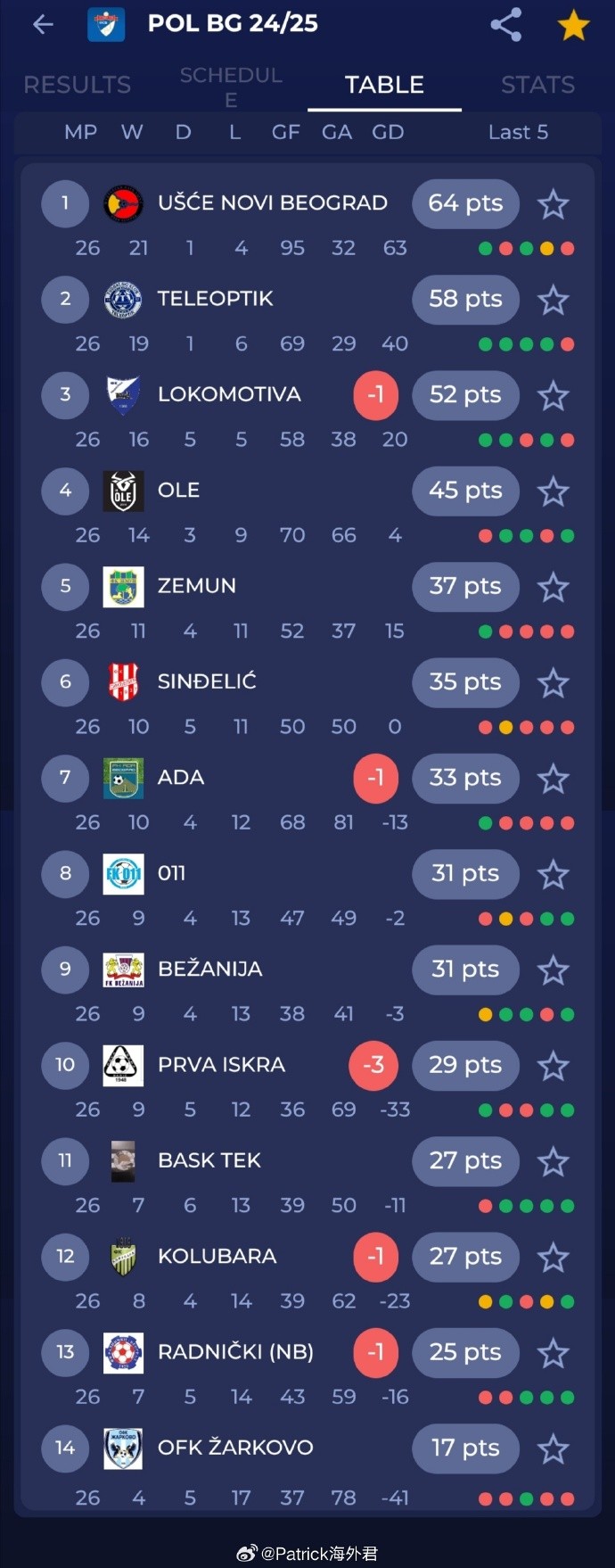Open the Bežanija team row
Image resolution: width=615 pixels, height=1568 pixels.
point(307,990)
